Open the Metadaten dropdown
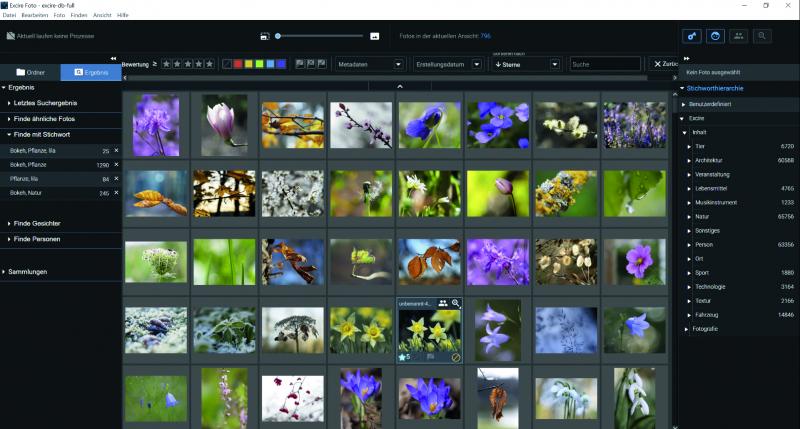Image resolution: width=800 pixels, height=429 pixels. (x=368, y=64)
